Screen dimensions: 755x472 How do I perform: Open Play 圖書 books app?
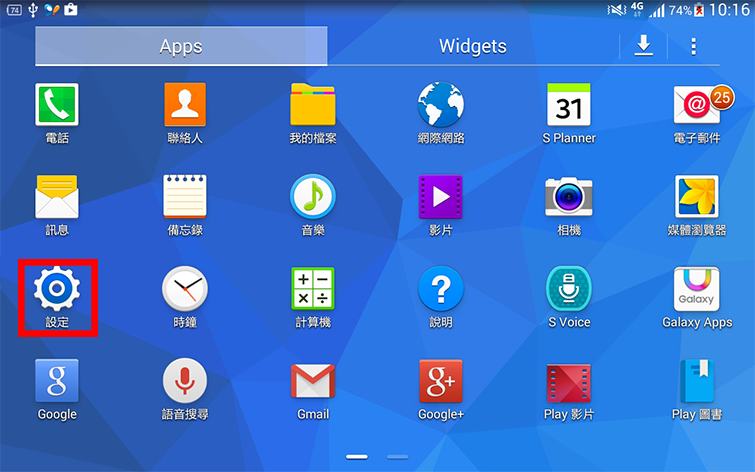[697, 380]
